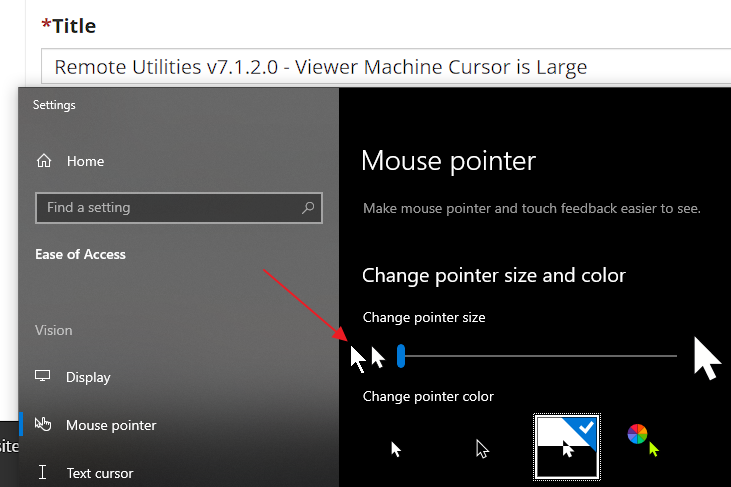Click the Text cursor I-beam icon

(43, 473)
